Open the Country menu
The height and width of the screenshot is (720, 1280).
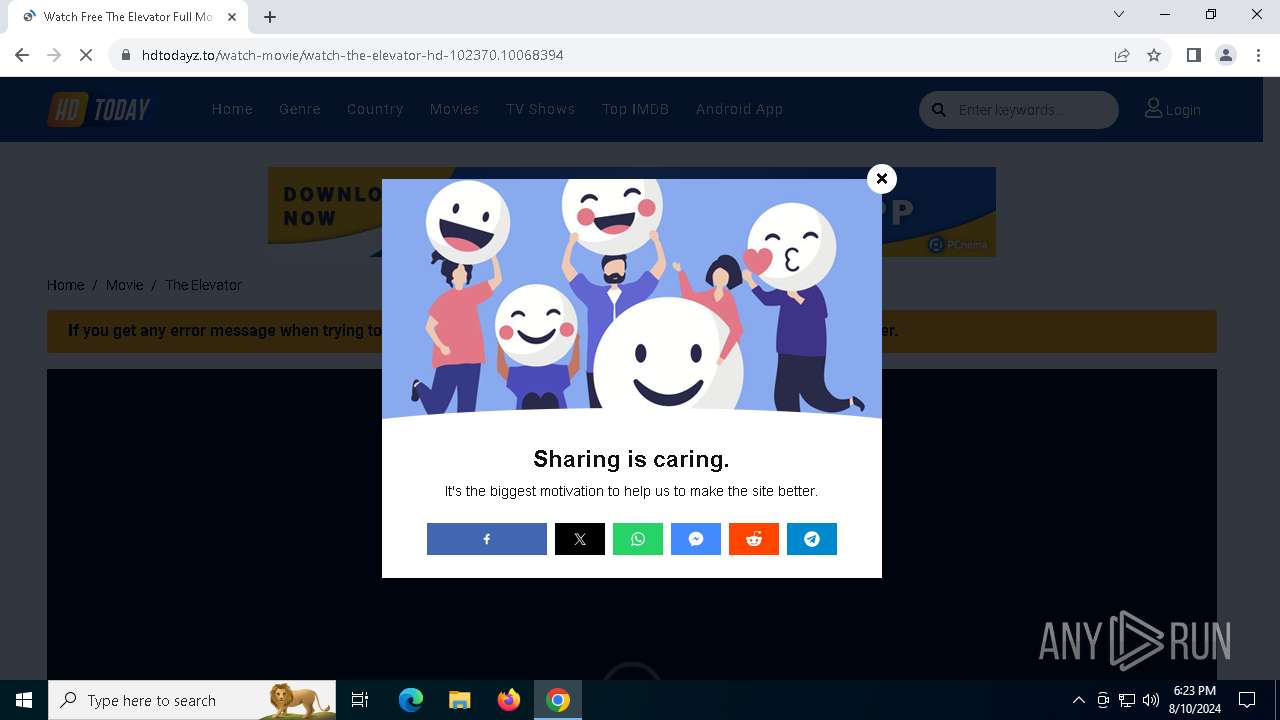pyautogui.click(x=375, y=109)
